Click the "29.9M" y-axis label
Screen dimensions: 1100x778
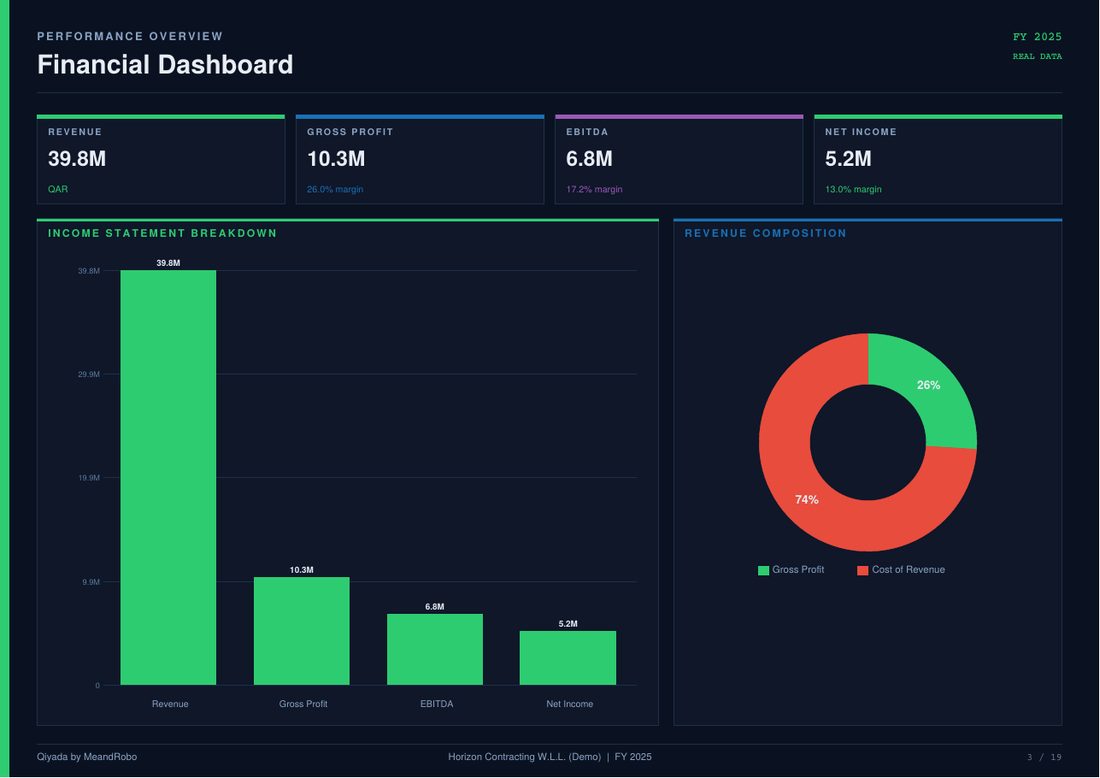click(x=89, y=375)
